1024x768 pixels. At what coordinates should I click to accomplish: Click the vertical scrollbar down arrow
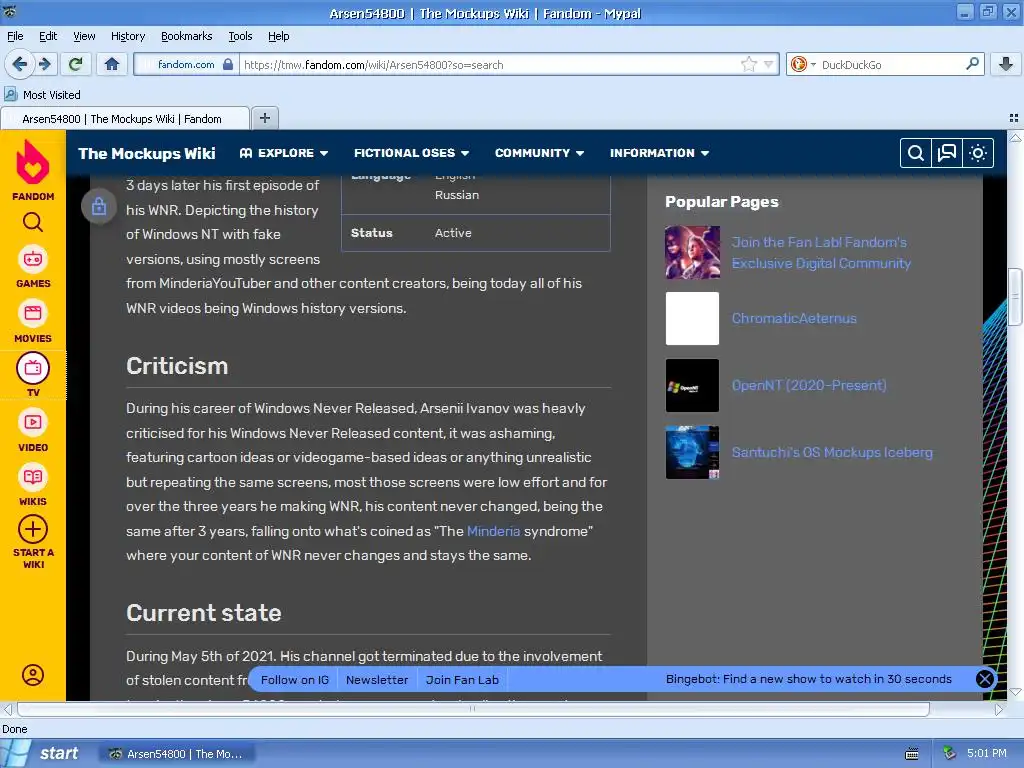1016,692
